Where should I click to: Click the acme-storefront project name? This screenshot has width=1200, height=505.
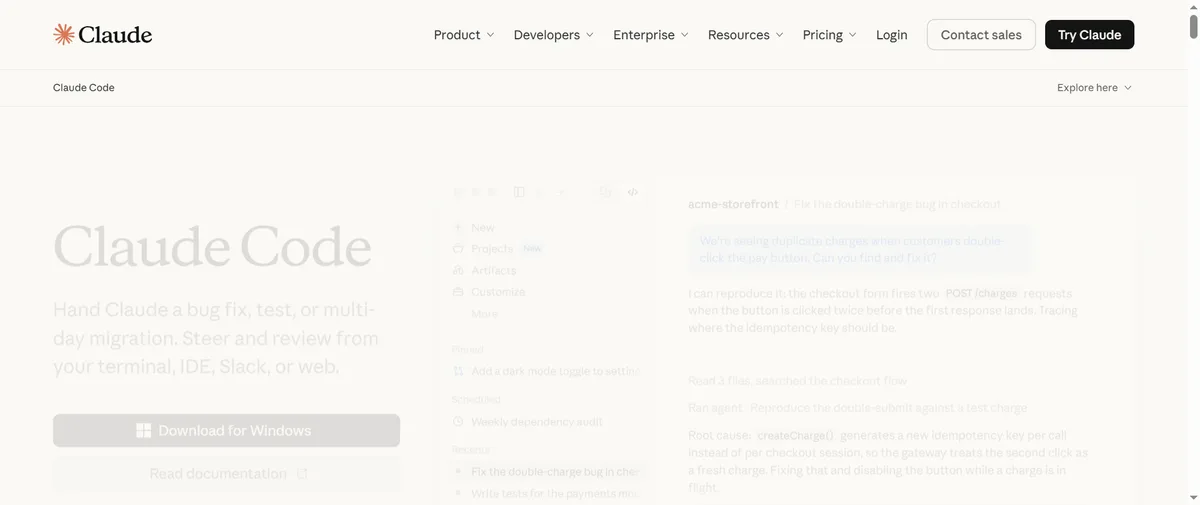click(x=733, y=204)
